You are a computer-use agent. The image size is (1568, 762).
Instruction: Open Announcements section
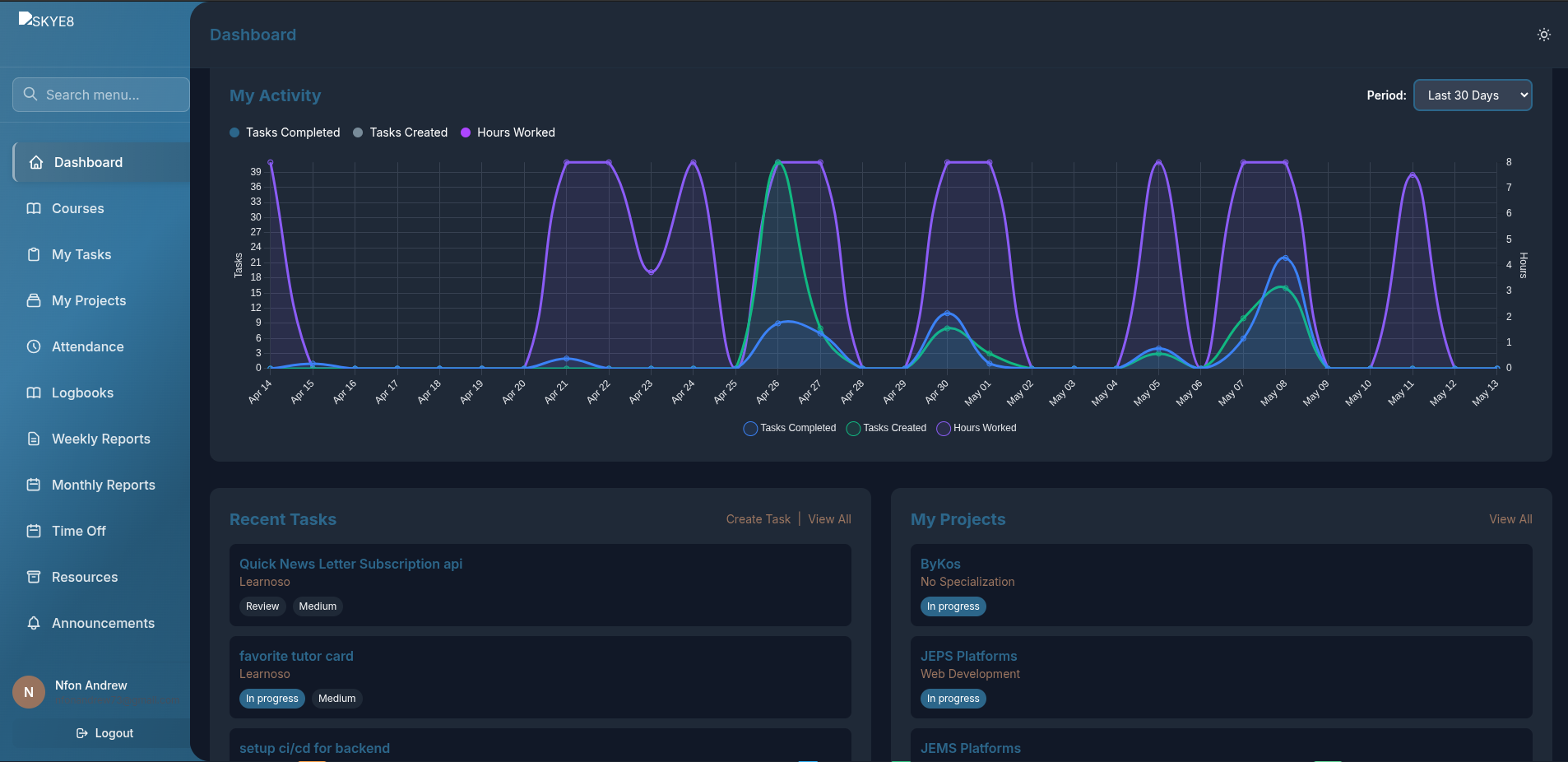101,623
